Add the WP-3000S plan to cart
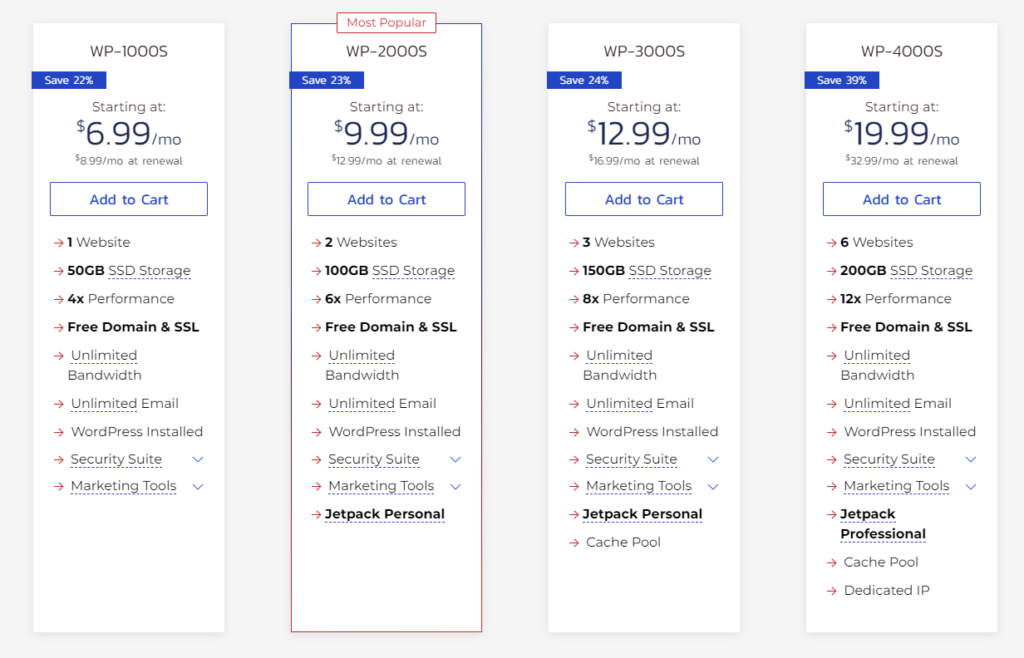Viewport: 1024px width, 658px height. 644,199
